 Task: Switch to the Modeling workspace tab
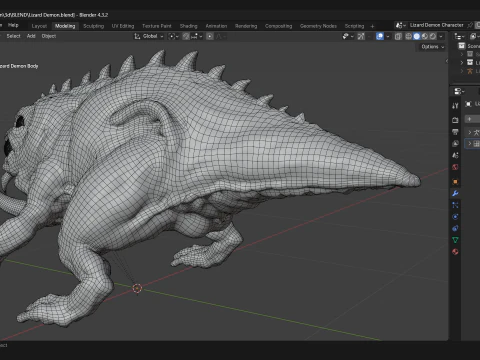(x=65, y=26)
